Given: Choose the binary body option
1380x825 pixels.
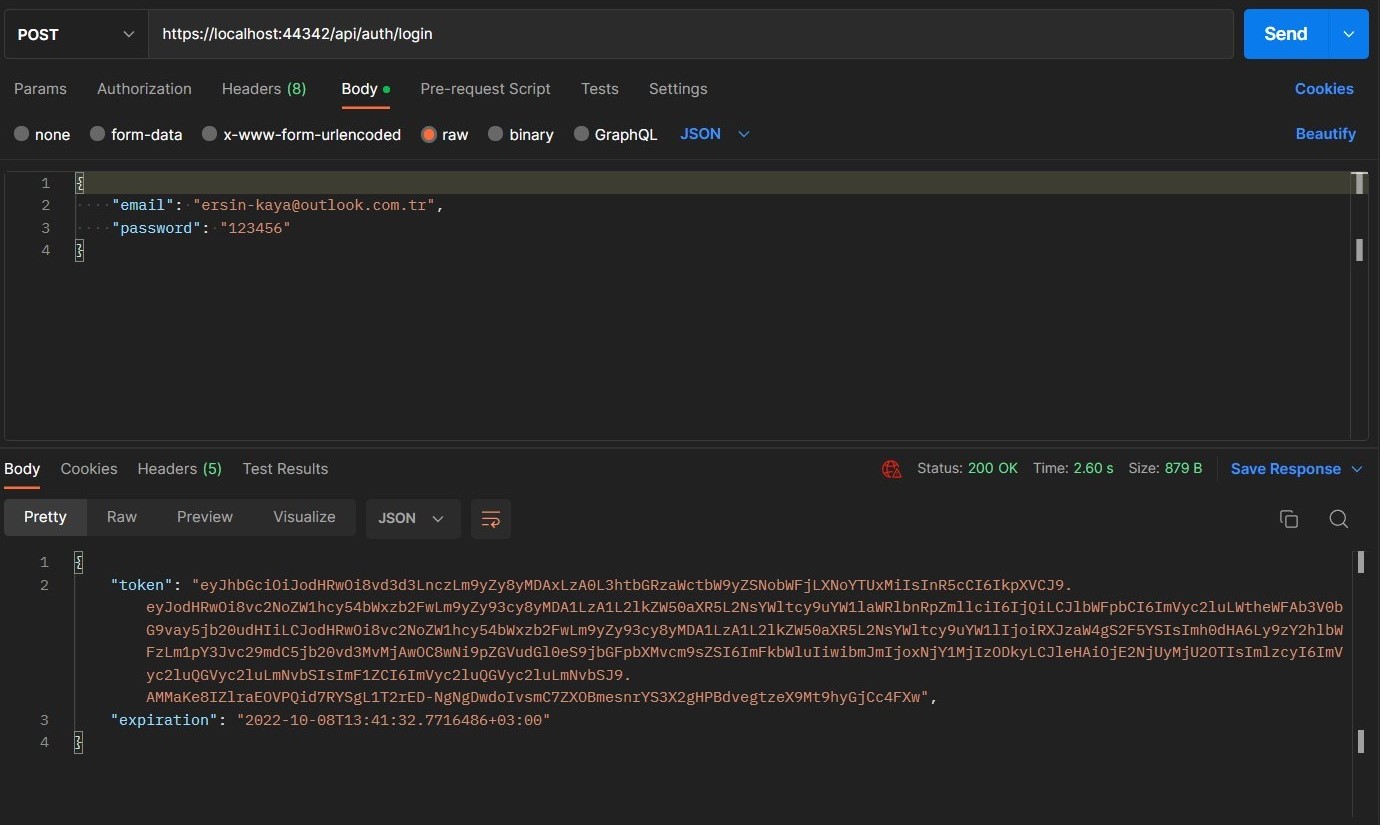Looking at the screenshot, I should click(520, 134).
